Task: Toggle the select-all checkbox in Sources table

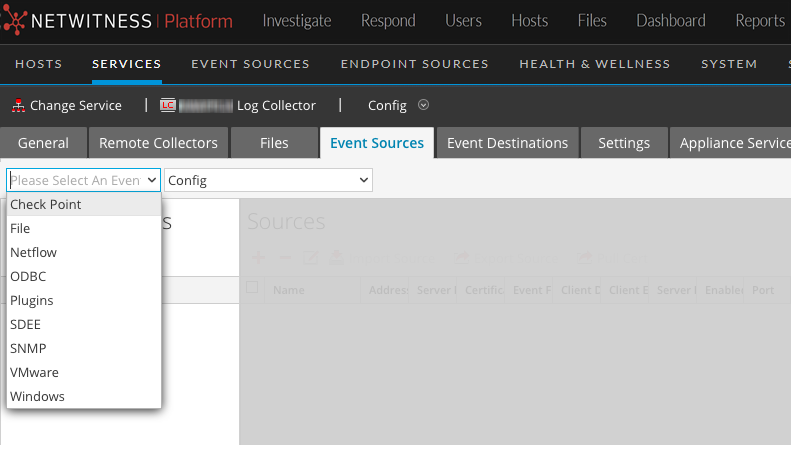Action: 253,288
